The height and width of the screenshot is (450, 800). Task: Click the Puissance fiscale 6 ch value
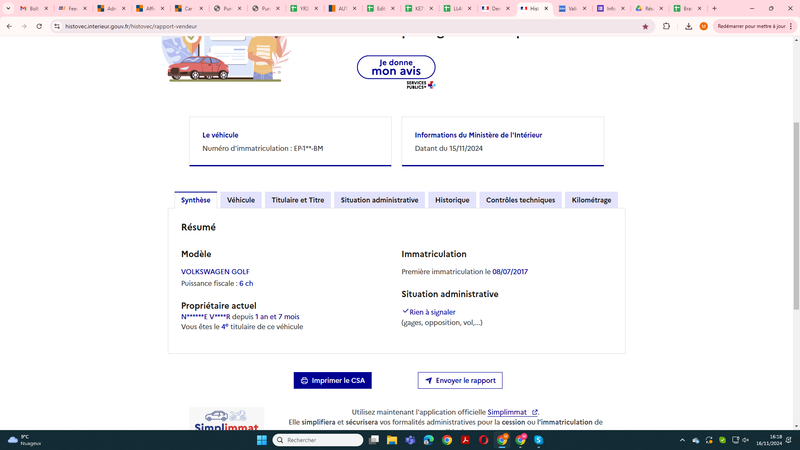point(246,283)
